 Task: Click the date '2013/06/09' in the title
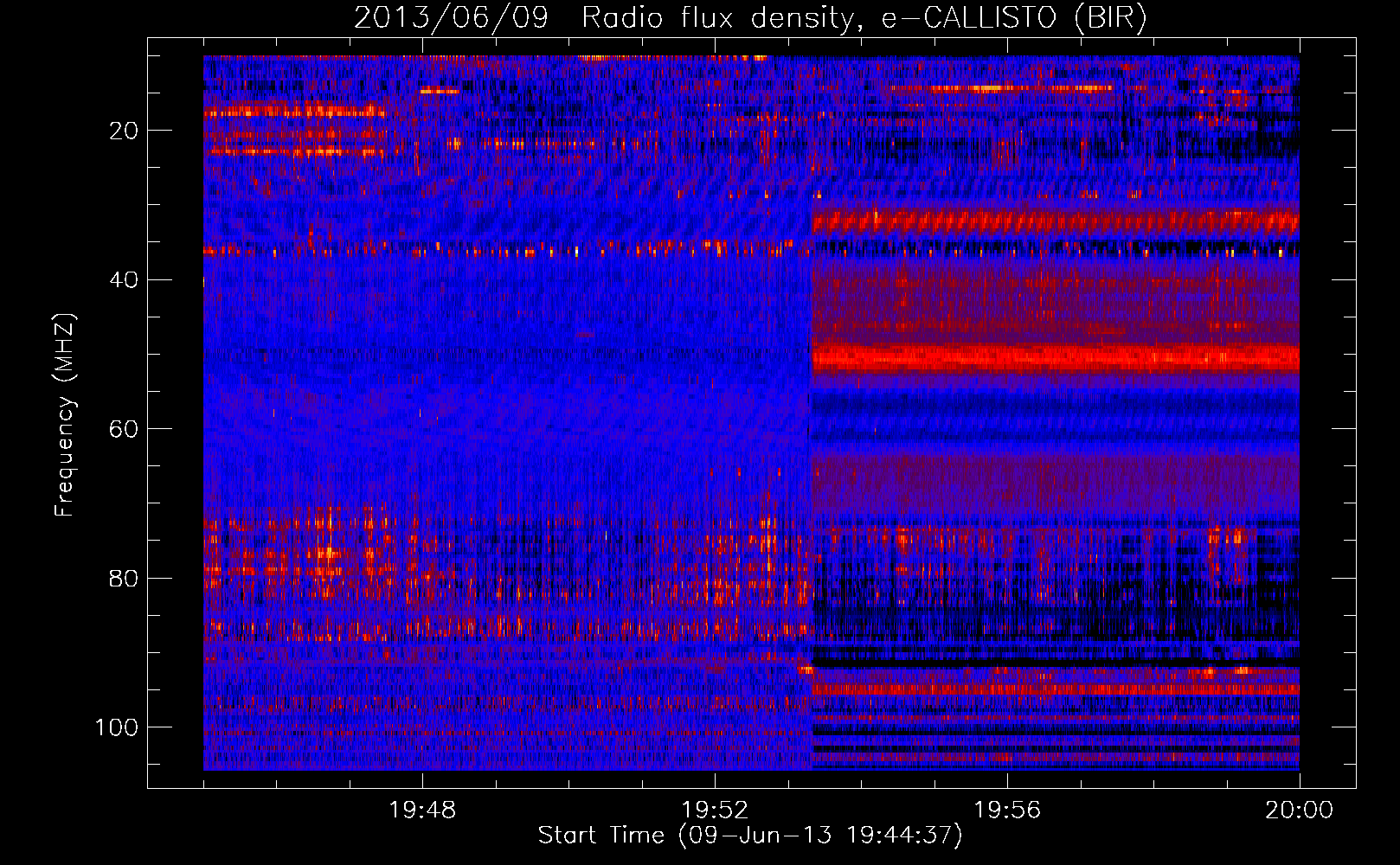tap(451, 18)
